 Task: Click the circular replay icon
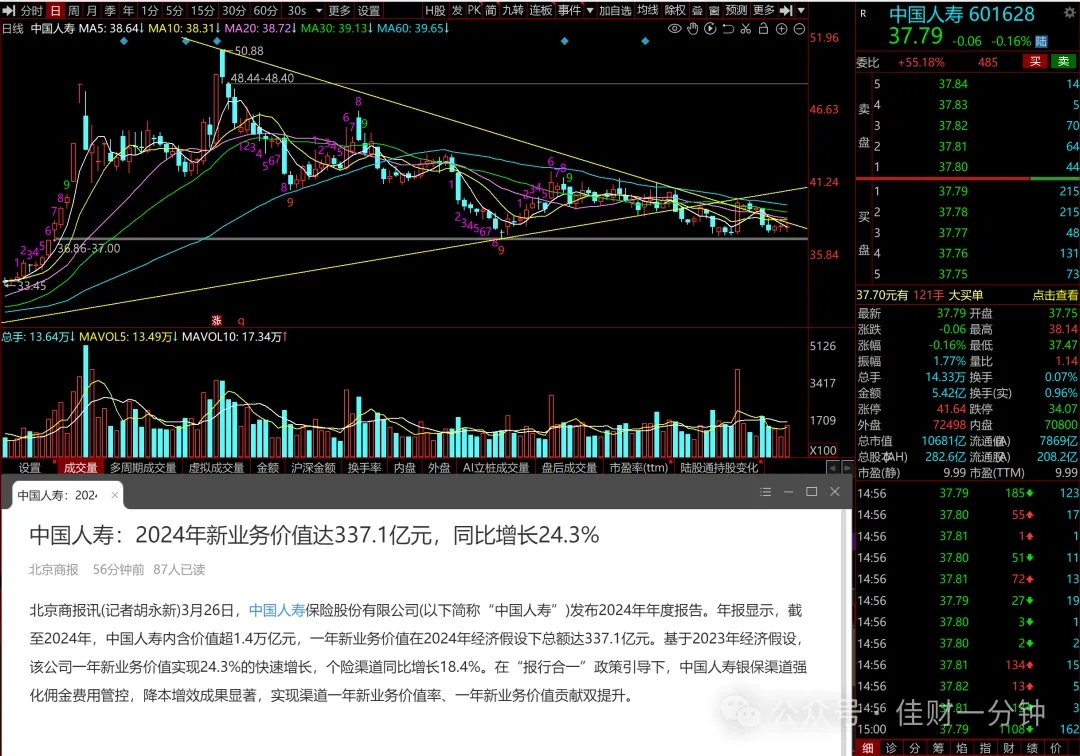(710, 29)
